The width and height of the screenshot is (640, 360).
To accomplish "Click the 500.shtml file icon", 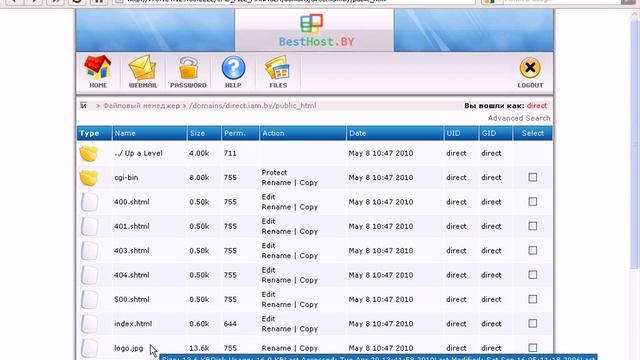I will click(89, 299).
